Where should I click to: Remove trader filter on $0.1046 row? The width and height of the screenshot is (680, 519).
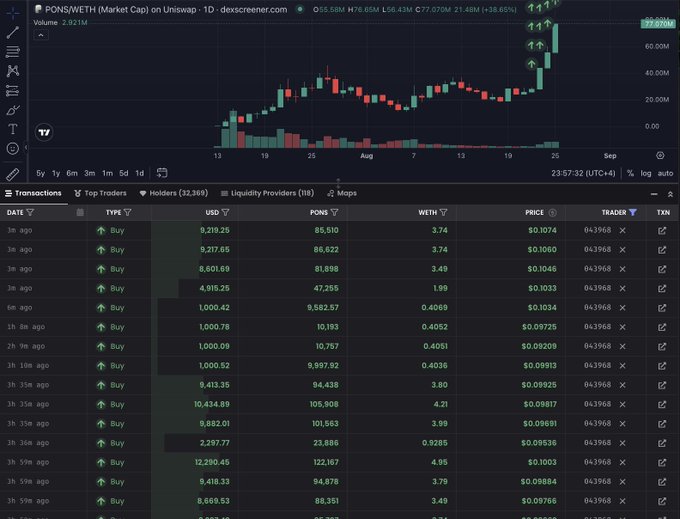point(622,269)
